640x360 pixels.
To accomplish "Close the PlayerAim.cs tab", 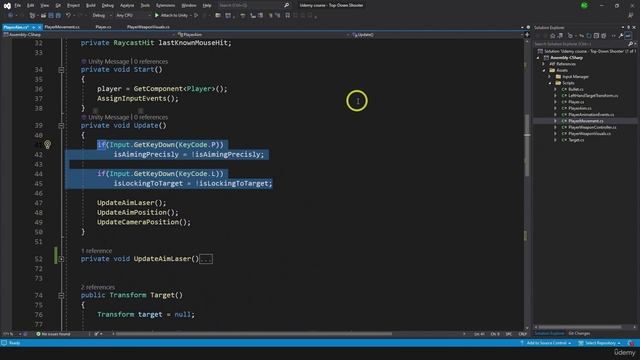I will click(40, 27).
